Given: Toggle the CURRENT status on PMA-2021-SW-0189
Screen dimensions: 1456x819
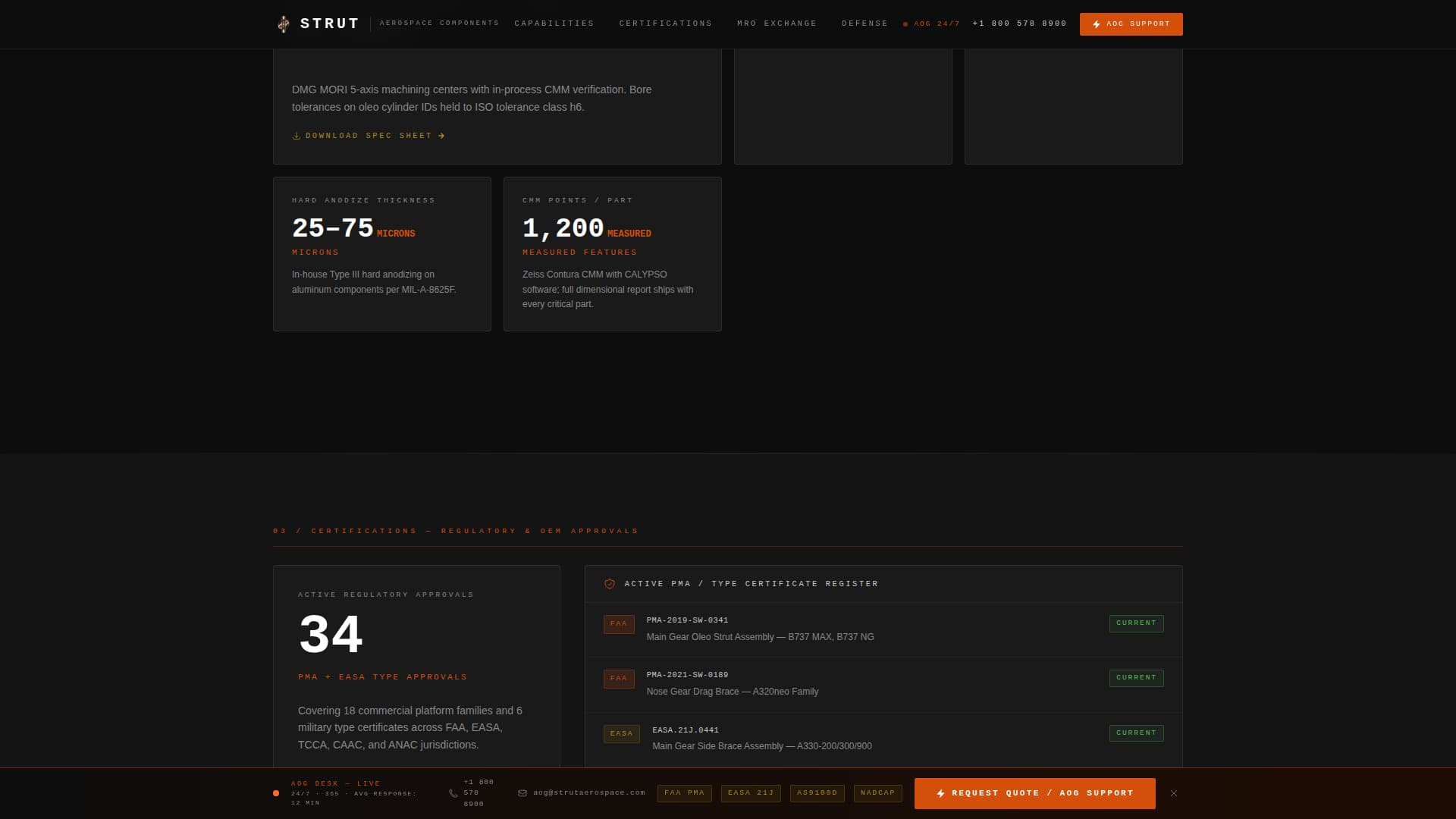Looking at the screenshot, I should 1135,677.
